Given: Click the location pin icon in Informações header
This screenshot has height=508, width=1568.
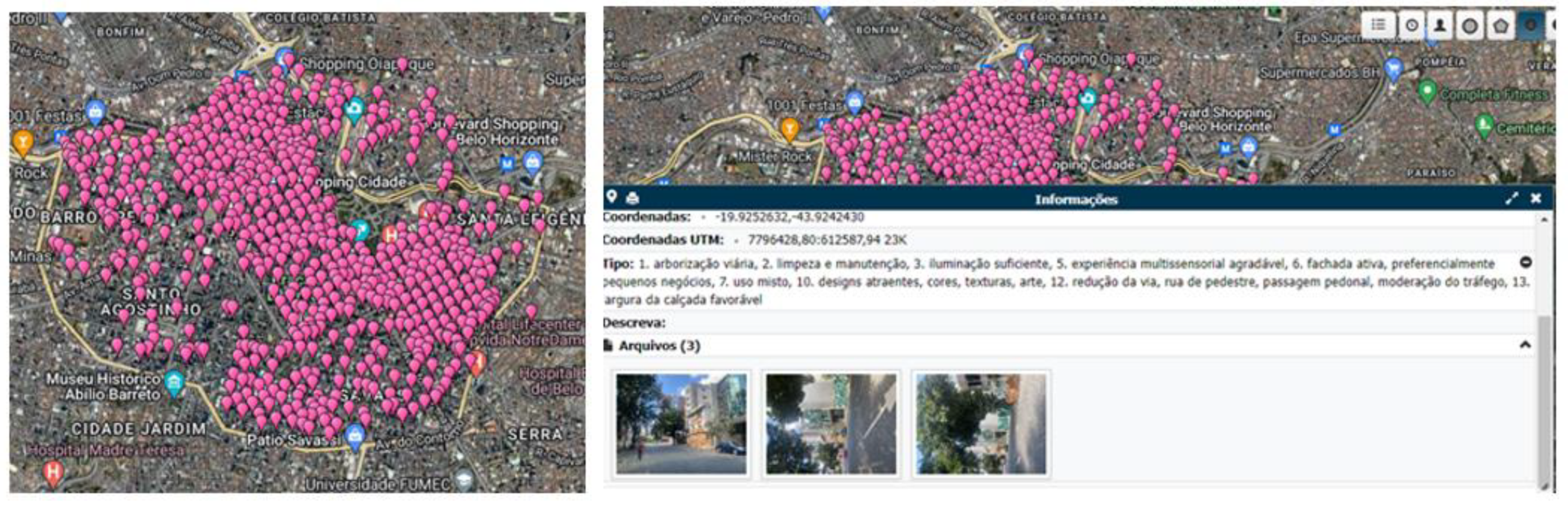Looking at the screenshot, I should [612, 197].
